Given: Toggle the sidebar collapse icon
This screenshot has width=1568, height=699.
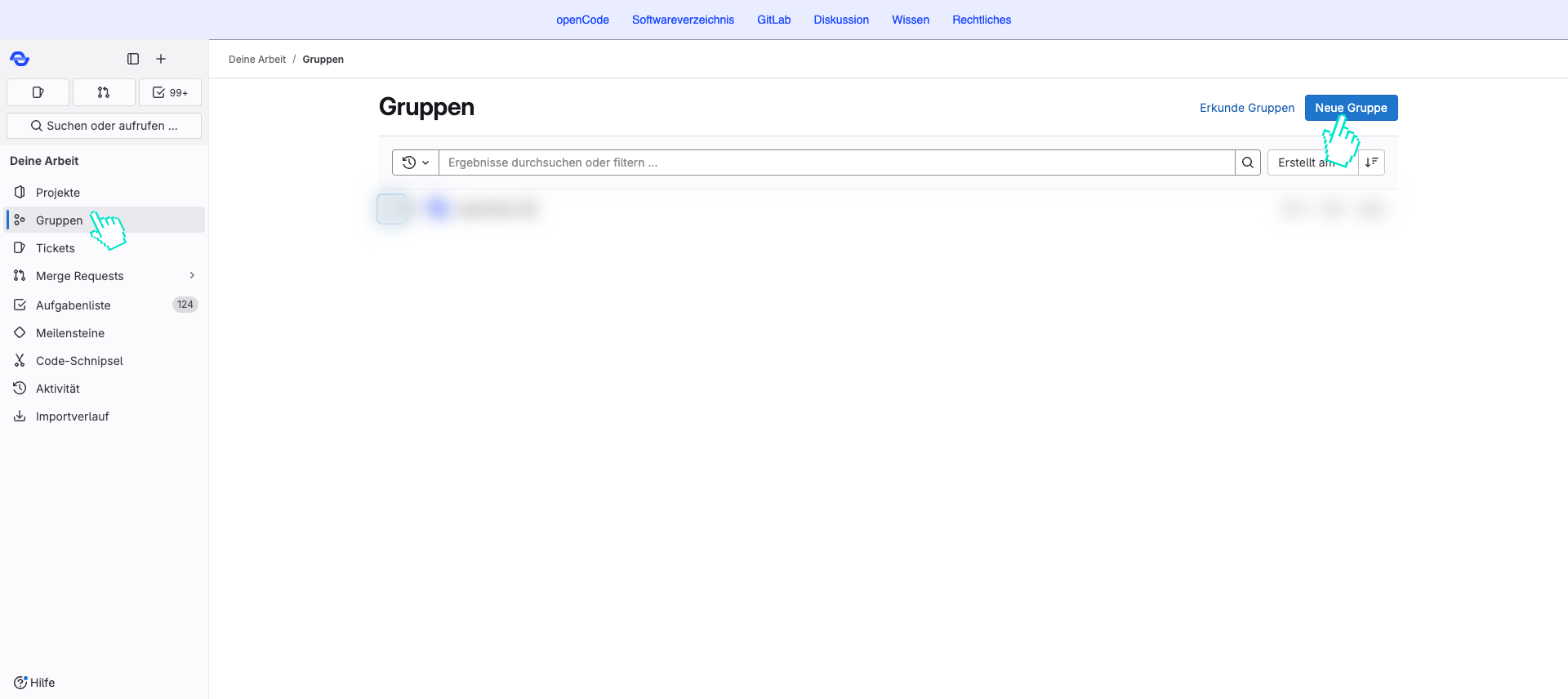Looking at the screenshot, I should tap(133, 59).
